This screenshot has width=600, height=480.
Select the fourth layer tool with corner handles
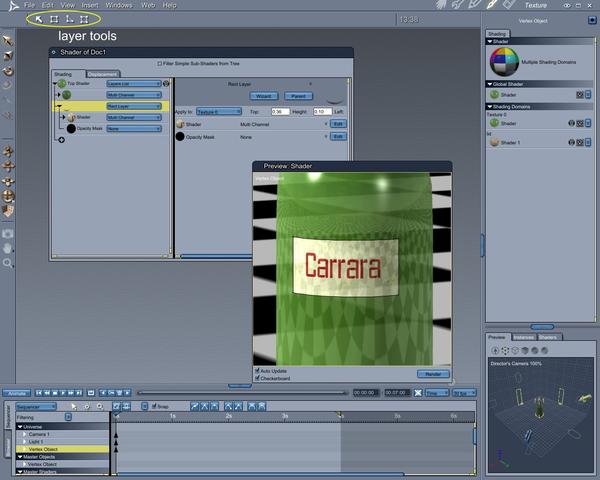click(84, 19)
